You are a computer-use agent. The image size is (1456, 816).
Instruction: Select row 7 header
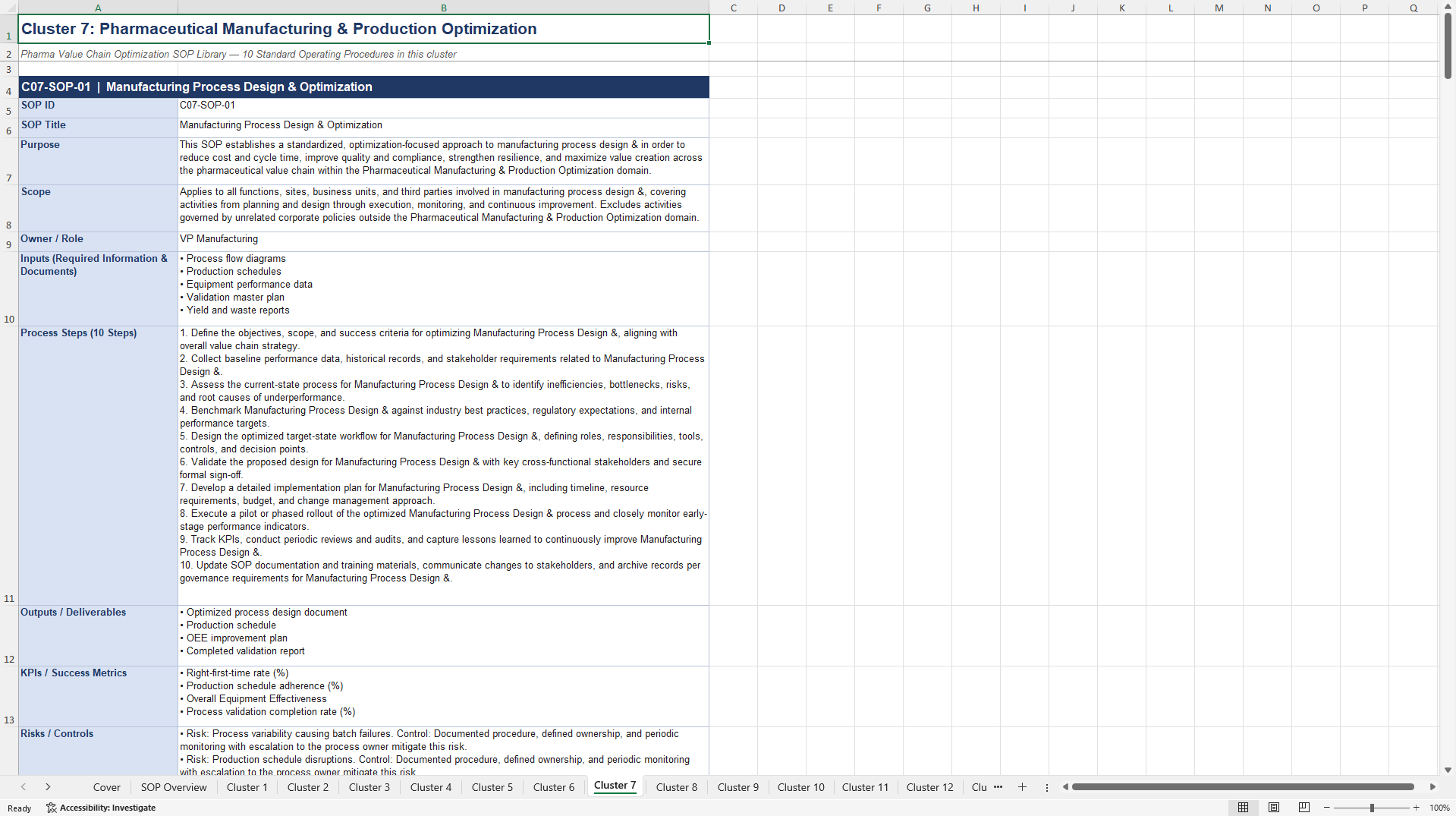9,161
